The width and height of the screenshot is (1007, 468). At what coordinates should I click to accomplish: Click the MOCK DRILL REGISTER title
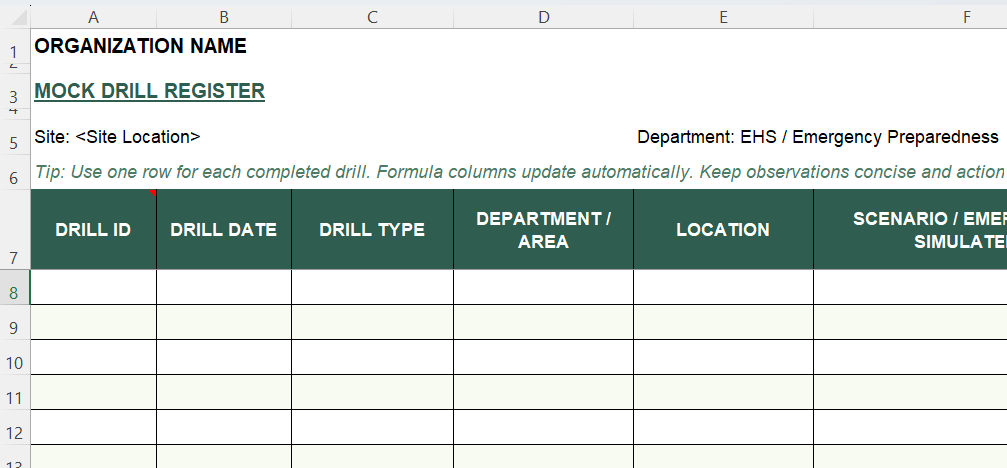149,91
